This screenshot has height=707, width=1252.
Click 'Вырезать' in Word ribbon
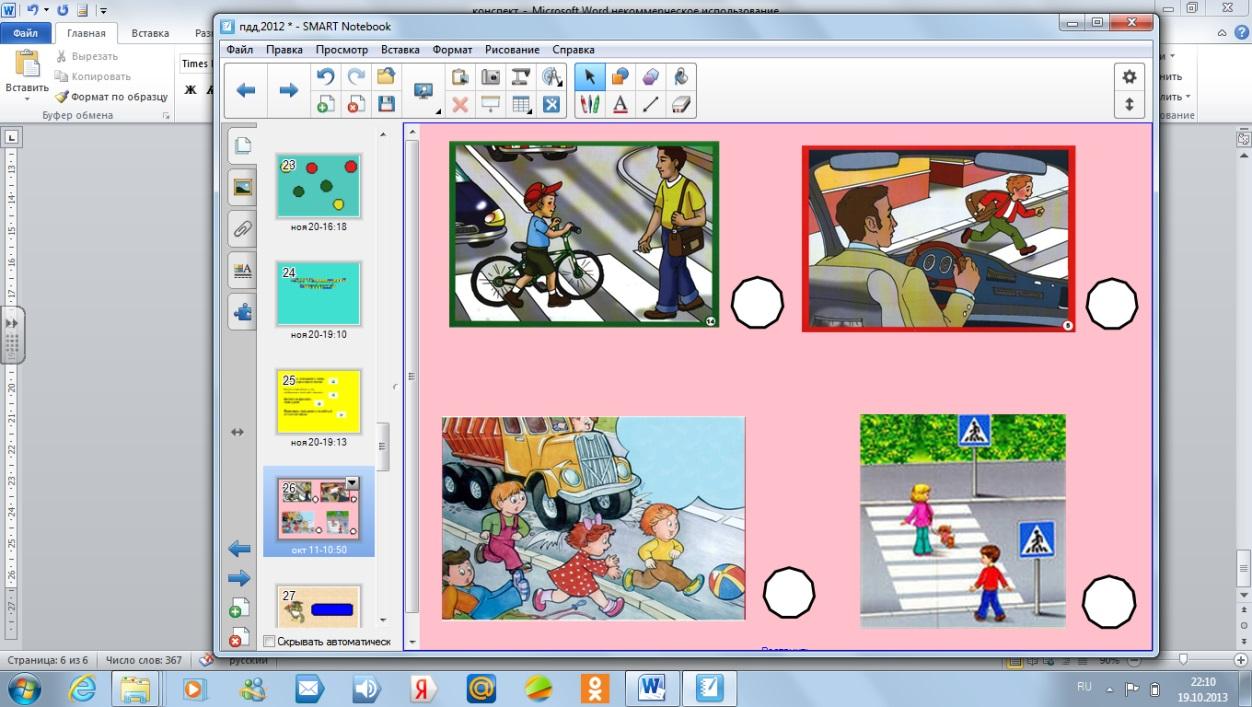tap(87, 56)
